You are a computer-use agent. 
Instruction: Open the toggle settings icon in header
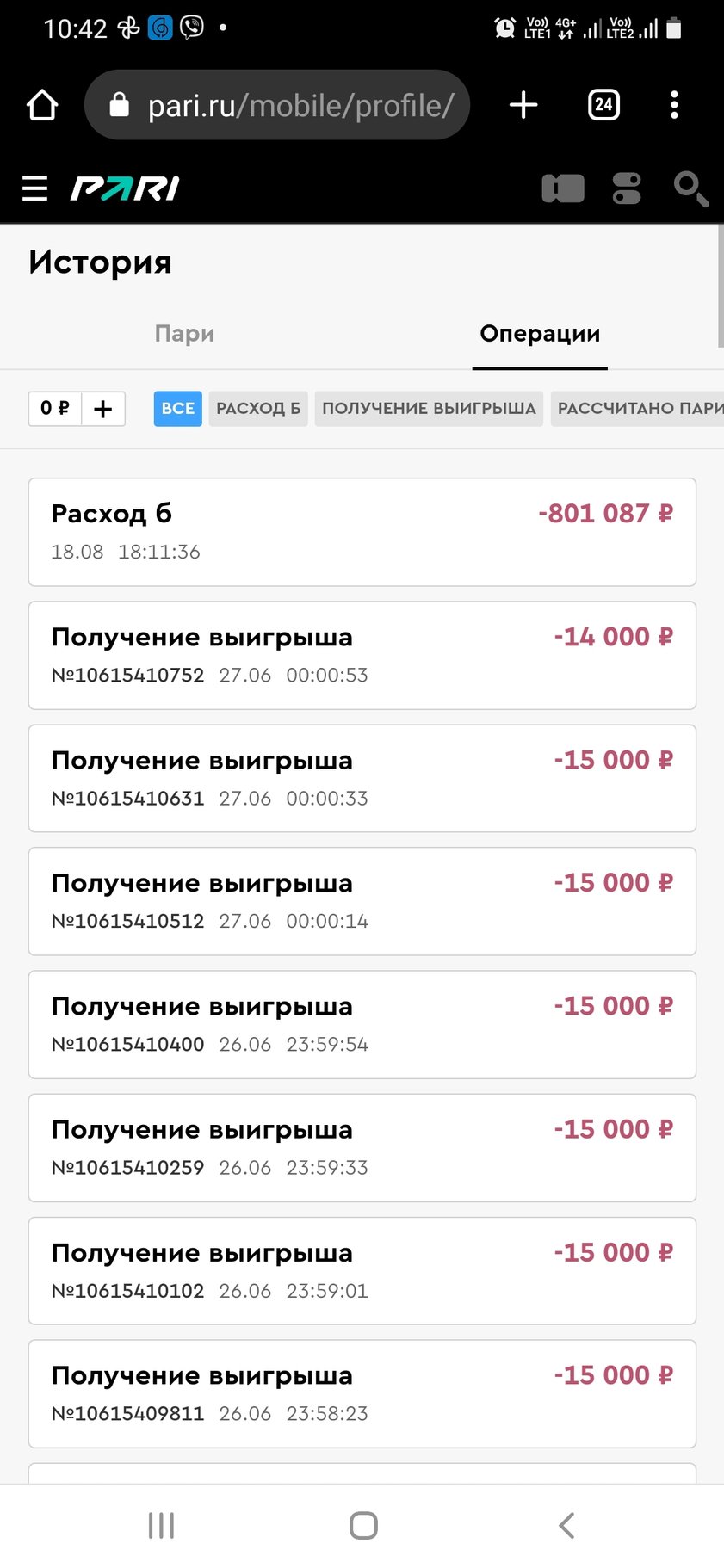pyautogui.click(x=627, y=188)
